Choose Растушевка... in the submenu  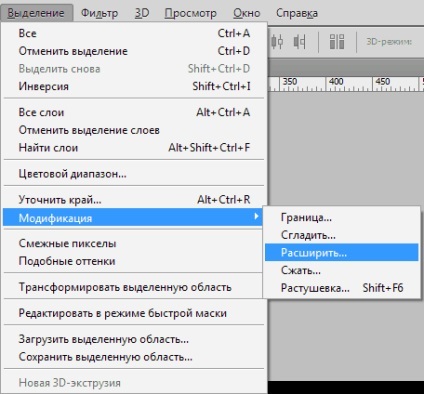pos(342,287)
